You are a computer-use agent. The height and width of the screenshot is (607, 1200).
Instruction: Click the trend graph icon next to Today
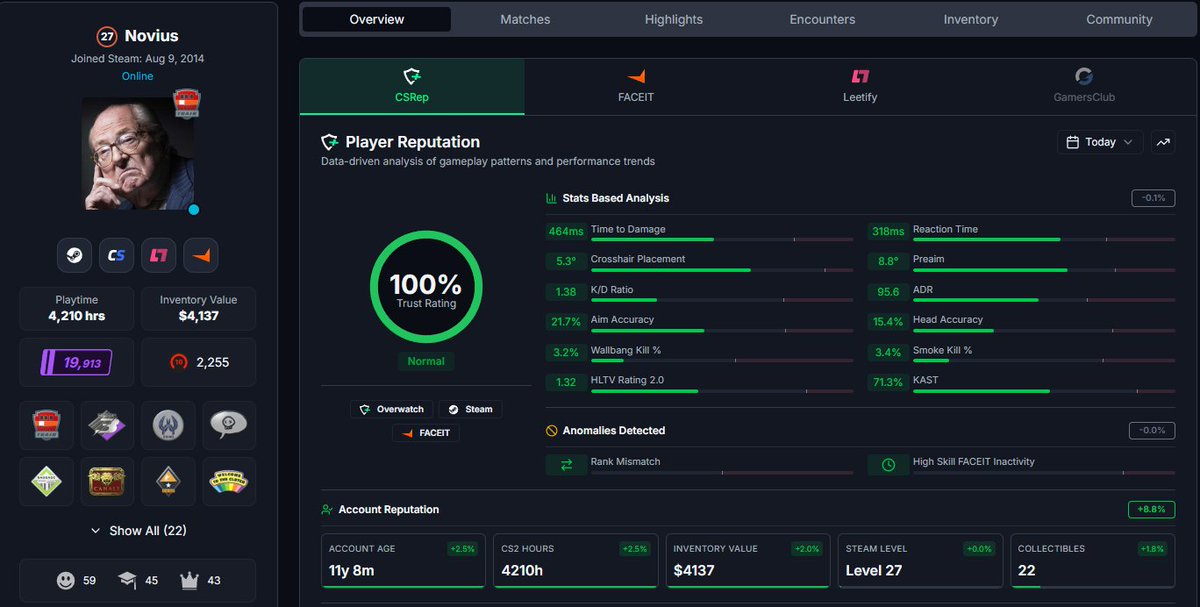(1163, 142)
